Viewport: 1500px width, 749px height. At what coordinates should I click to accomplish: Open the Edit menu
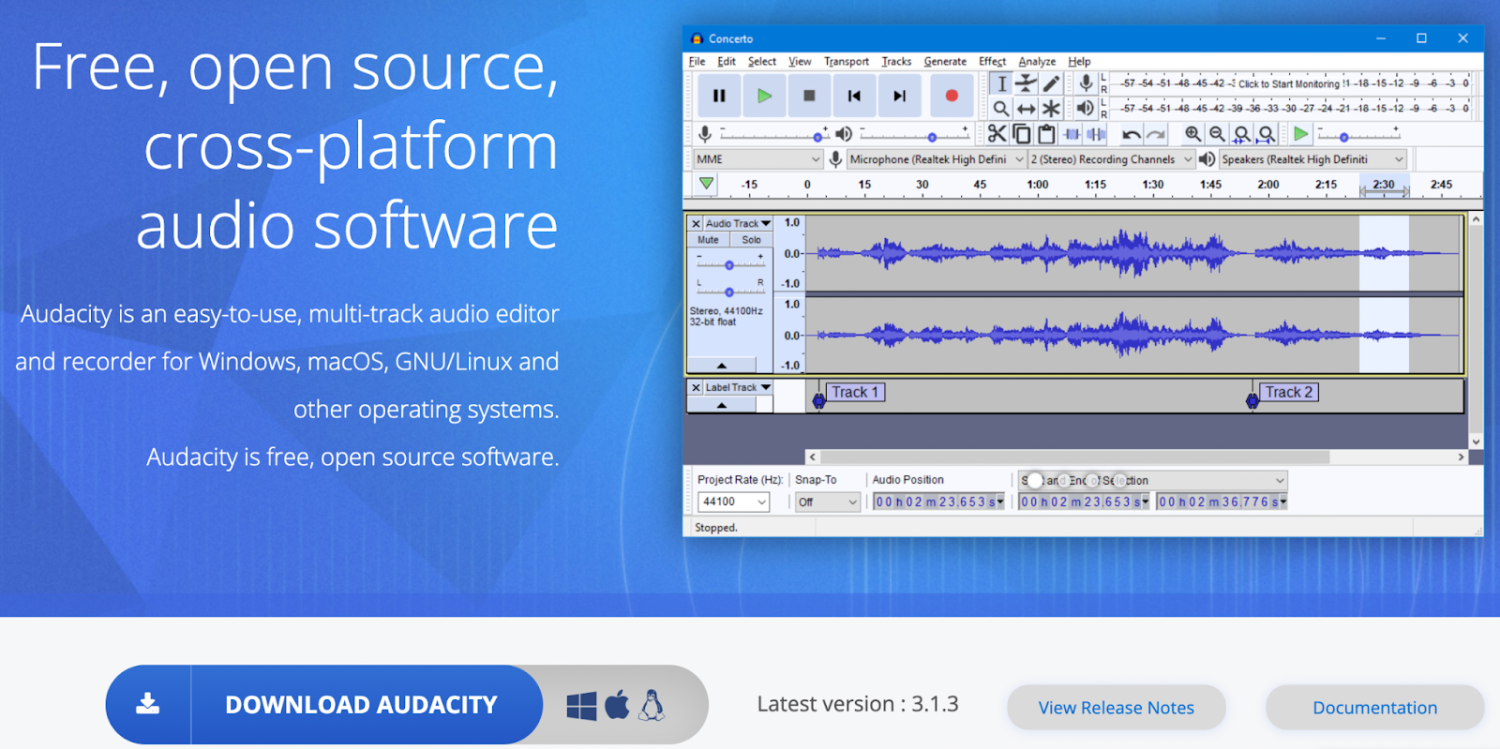point(727,61)
